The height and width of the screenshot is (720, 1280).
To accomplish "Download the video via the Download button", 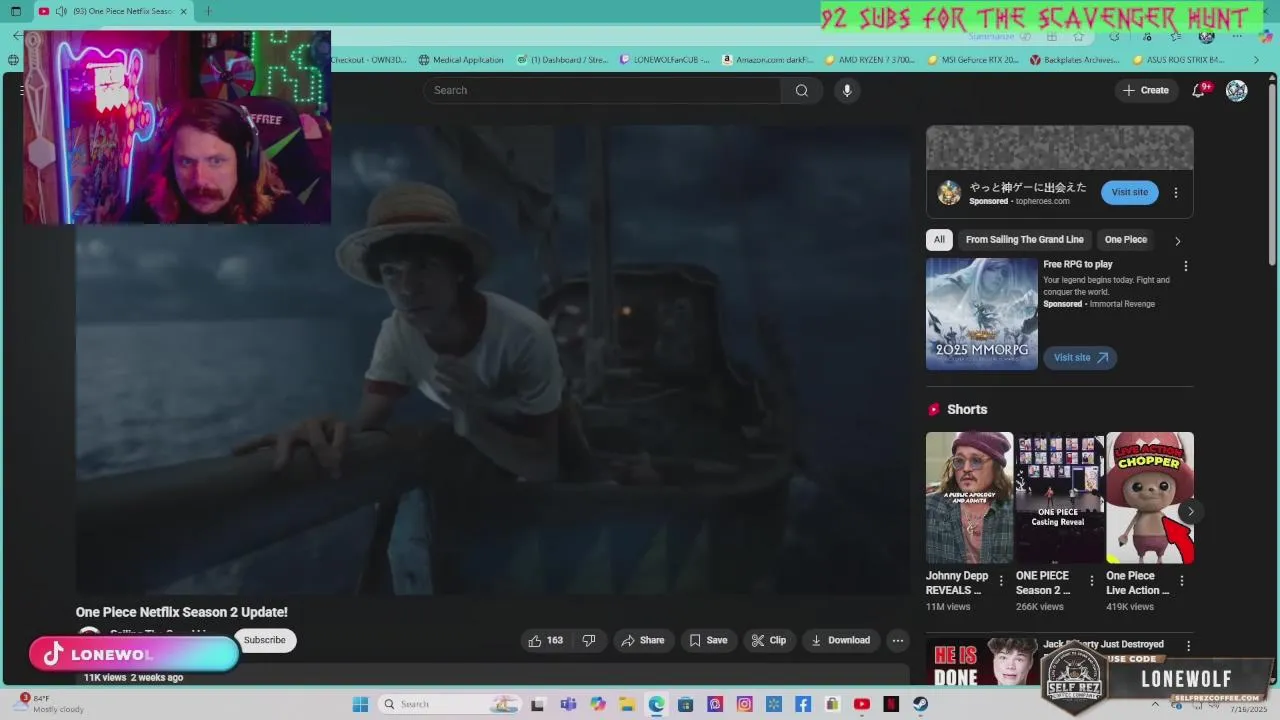I will (840, 640).
